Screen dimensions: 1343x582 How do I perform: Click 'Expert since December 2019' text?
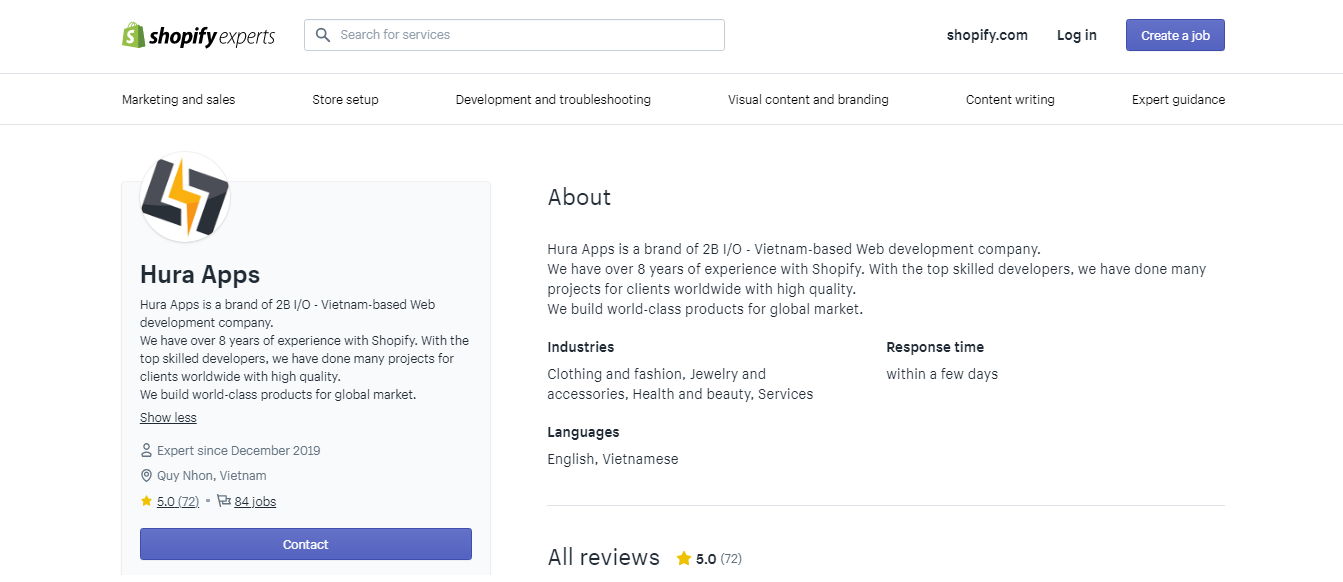[239, 451]
